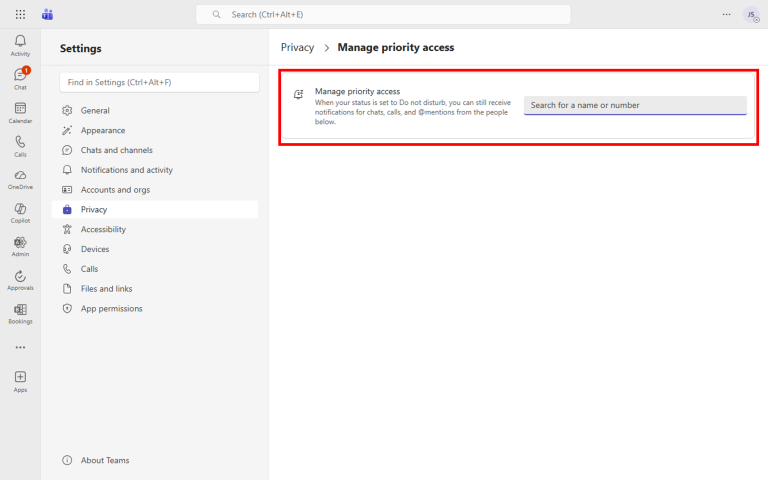
Task: Click the Privacy breadcrumb link
Action: coord(297,47)
